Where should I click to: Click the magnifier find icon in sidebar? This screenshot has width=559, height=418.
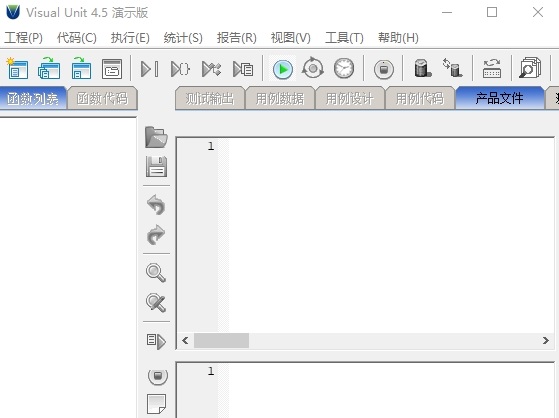[x=156, y=273]
